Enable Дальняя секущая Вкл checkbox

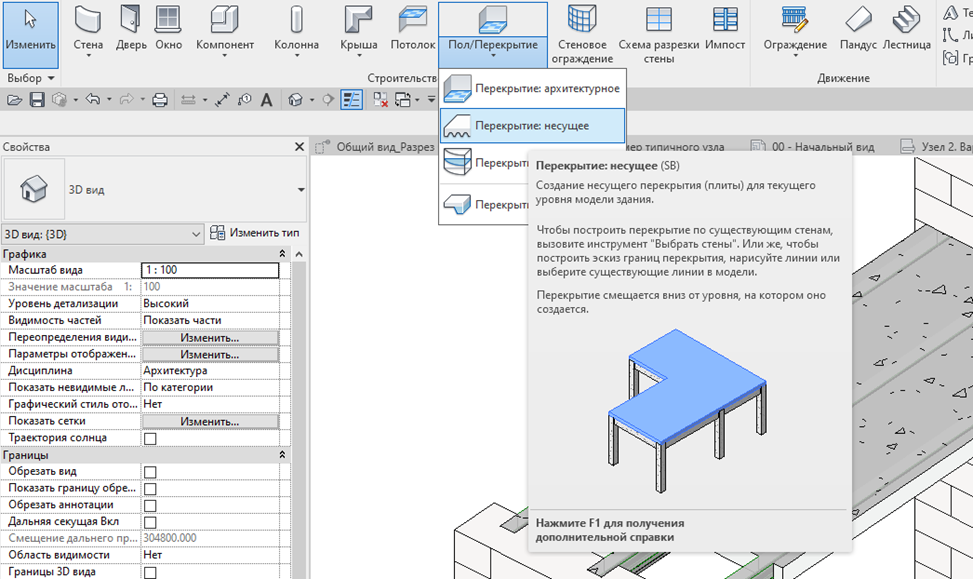(150, 523)
